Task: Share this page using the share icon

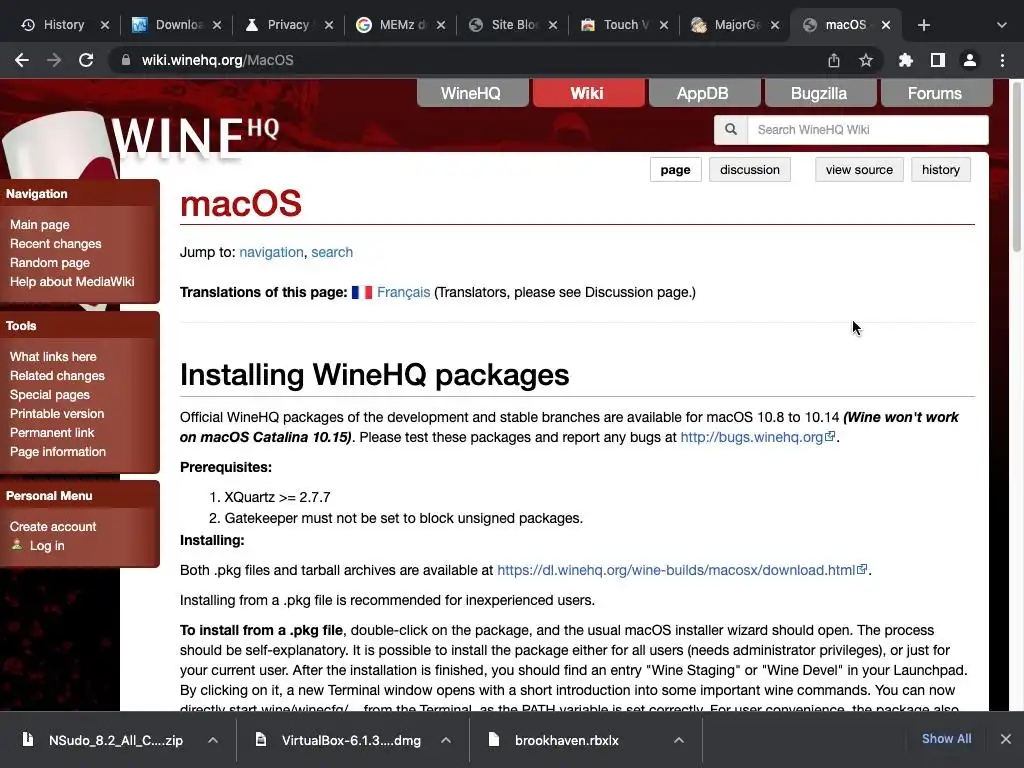Action: [x=834, y=60]
